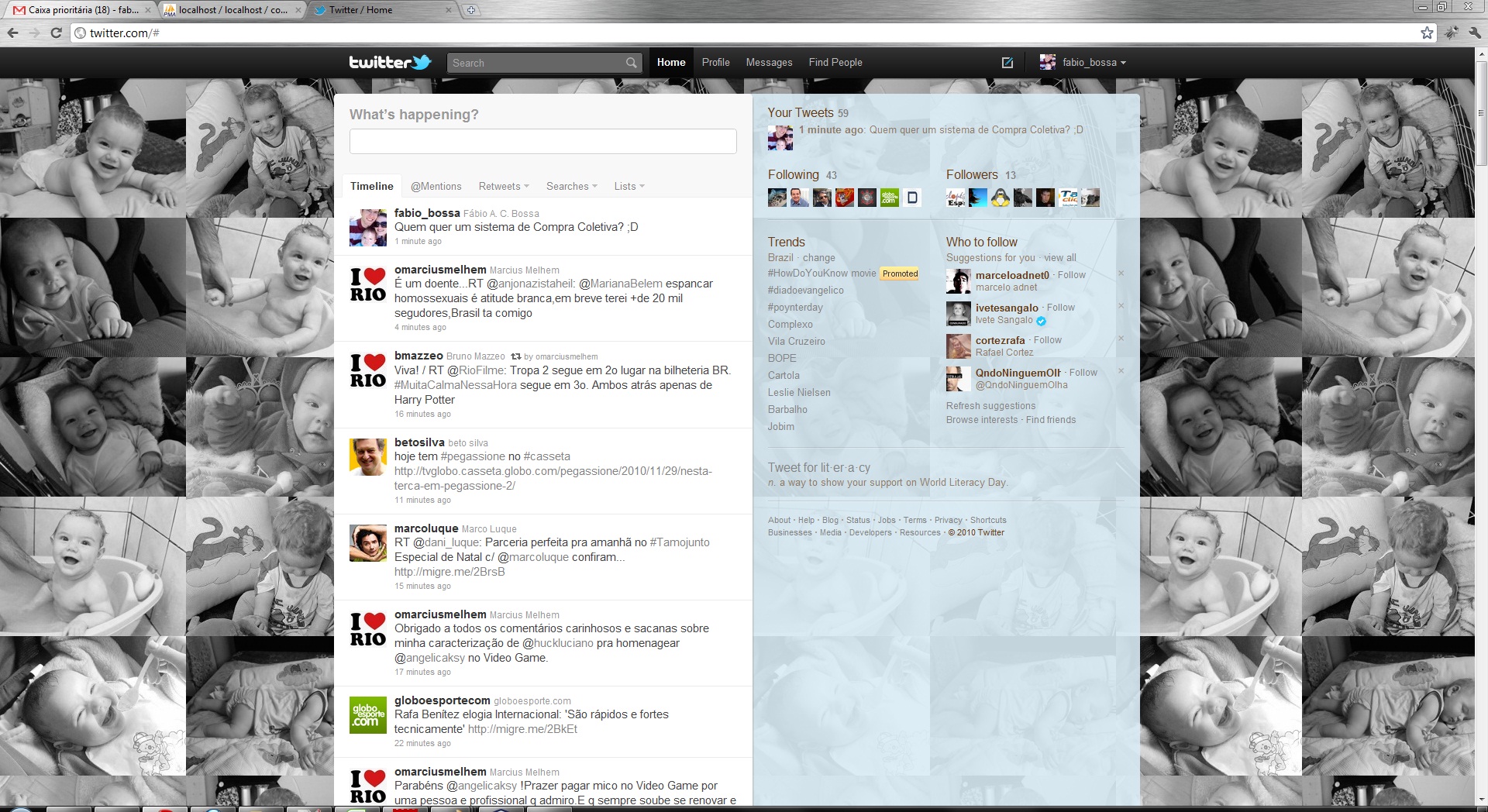The image size is (1488, 812).
Task: Open #diadoevangelico trend
Action: pos(806,291)
